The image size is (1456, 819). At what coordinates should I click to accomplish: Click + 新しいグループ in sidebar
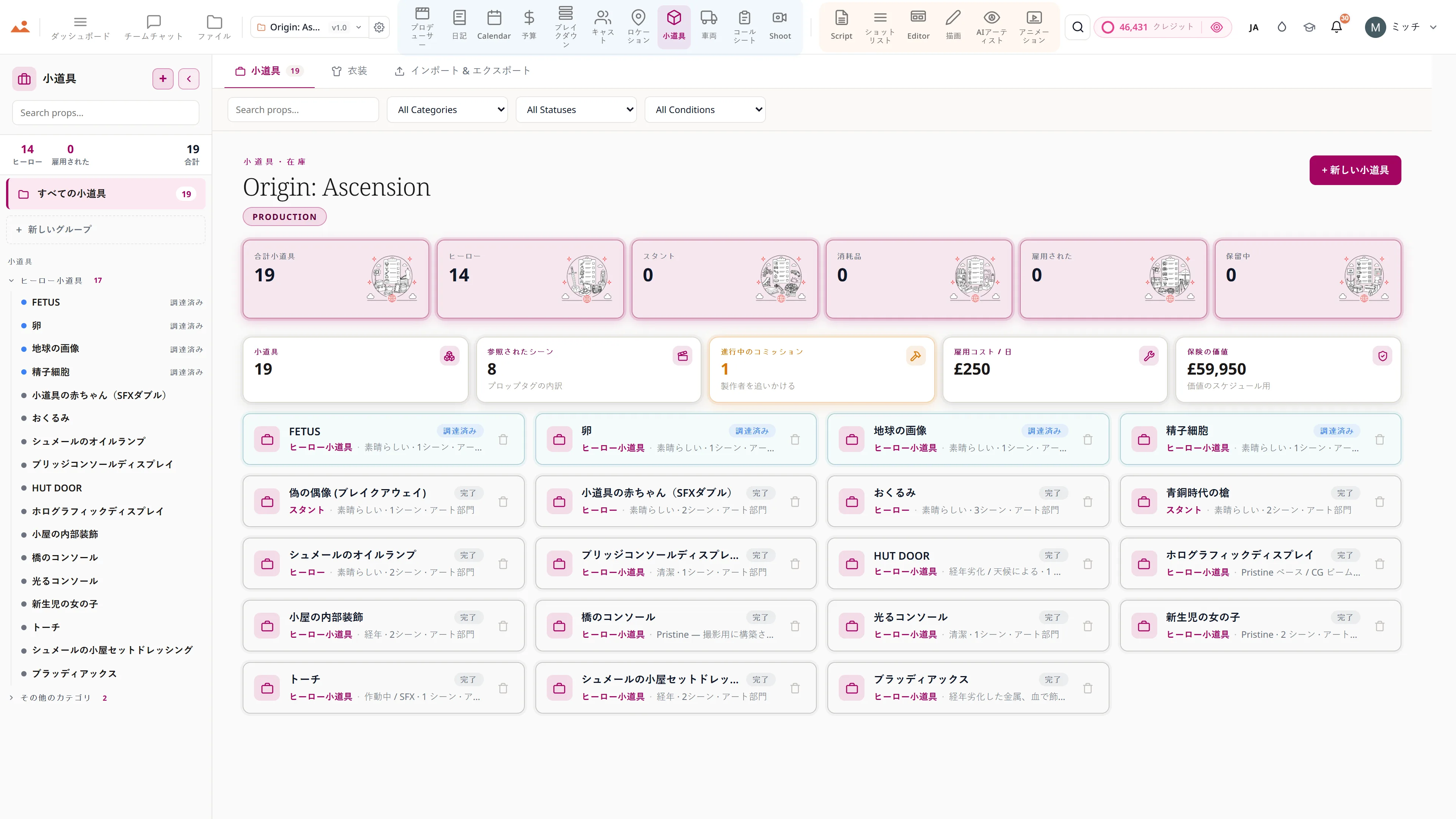point(106,229)
